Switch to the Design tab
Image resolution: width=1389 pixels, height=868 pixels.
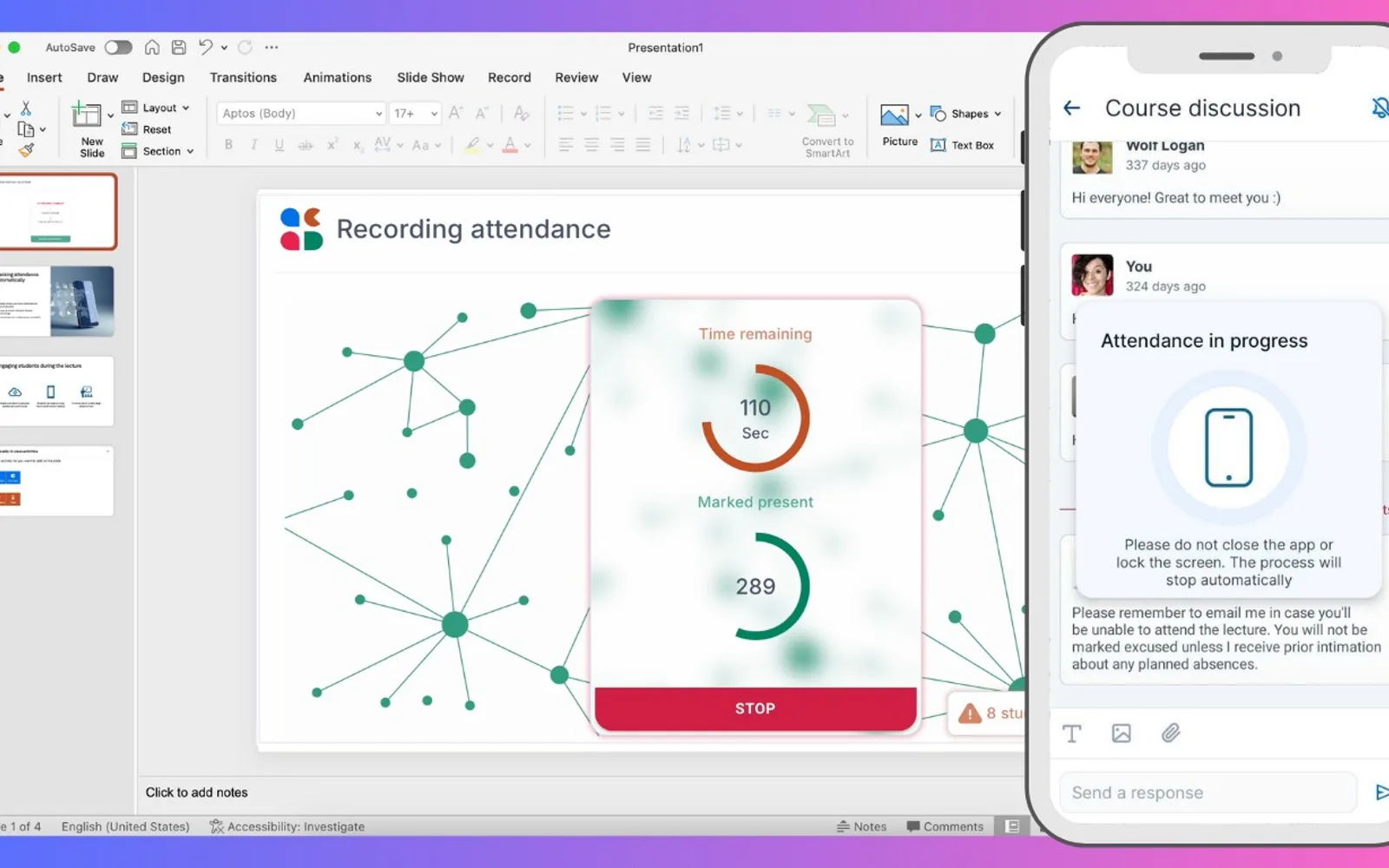(163, 77)
